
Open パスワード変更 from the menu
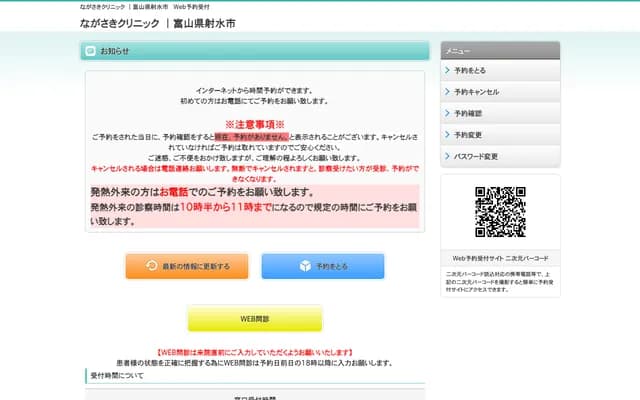click(x=476, y=156)
